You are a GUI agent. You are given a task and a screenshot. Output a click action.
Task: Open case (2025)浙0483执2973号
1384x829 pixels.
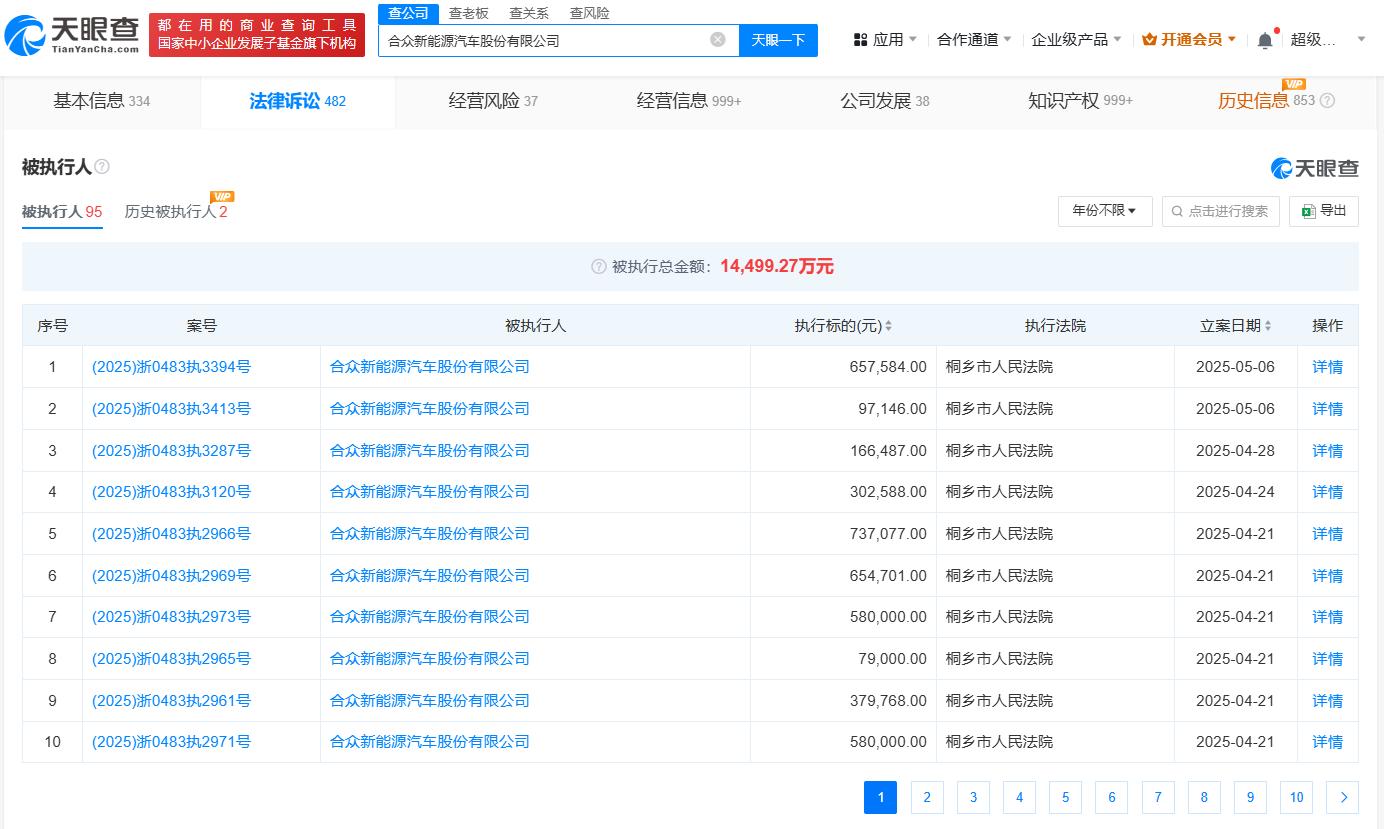click(x=171, y=617)
